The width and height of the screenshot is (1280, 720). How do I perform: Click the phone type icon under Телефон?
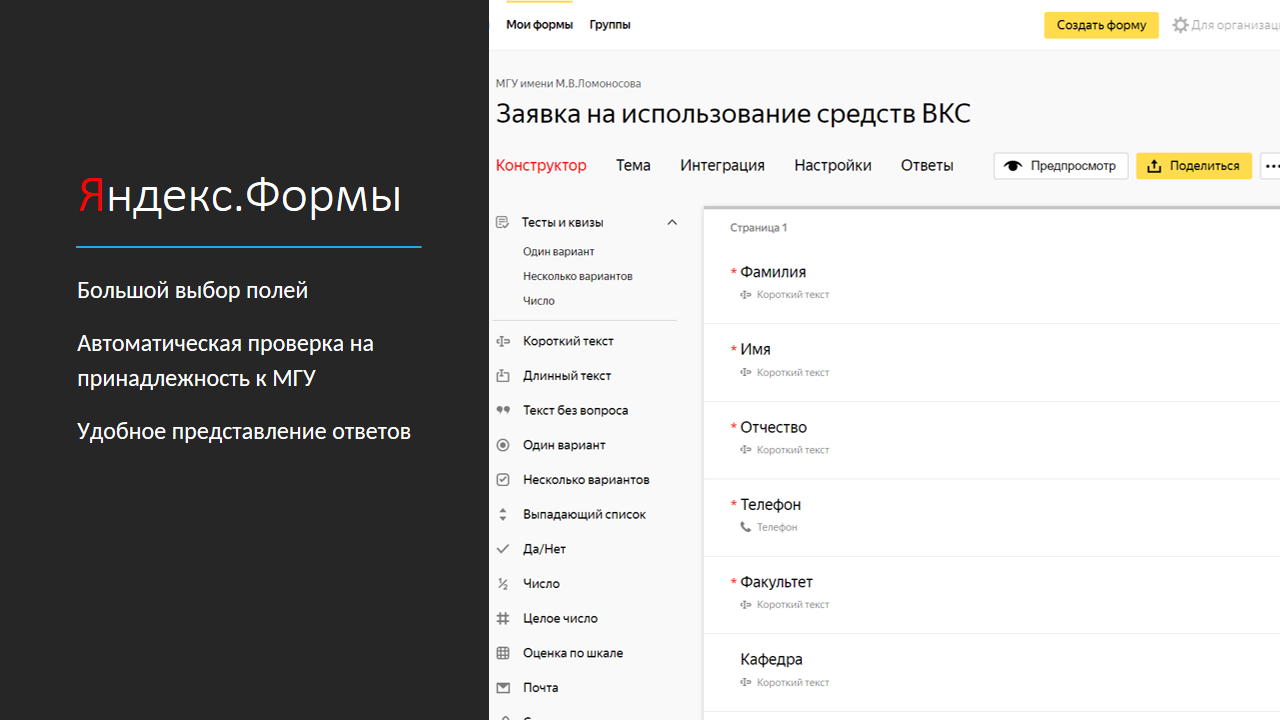tap(745, 527)
